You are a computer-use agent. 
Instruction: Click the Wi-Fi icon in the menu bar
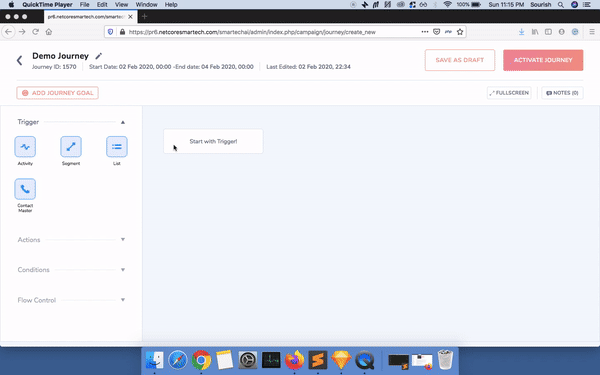[447, 5]
